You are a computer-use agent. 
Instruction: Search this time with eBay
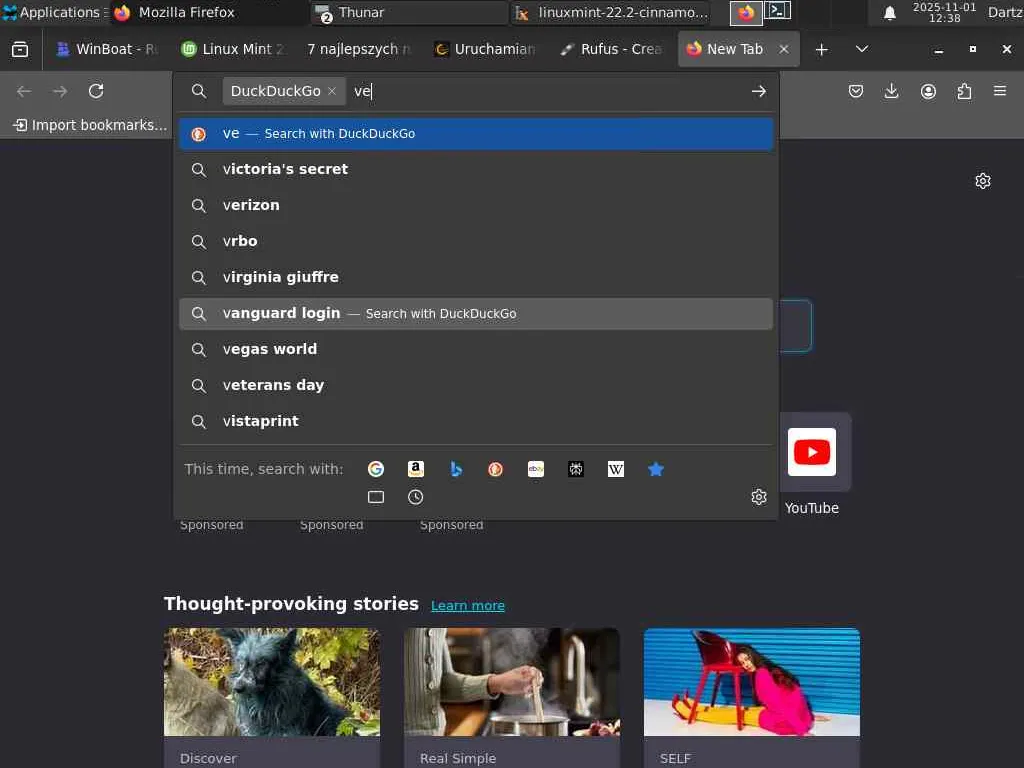pos(536,469)
